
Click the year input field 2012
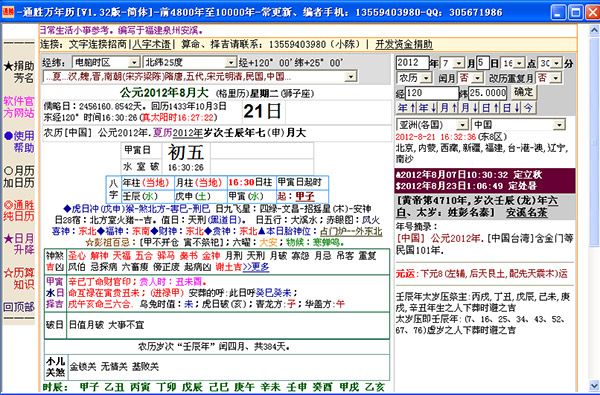pos(412,63)
